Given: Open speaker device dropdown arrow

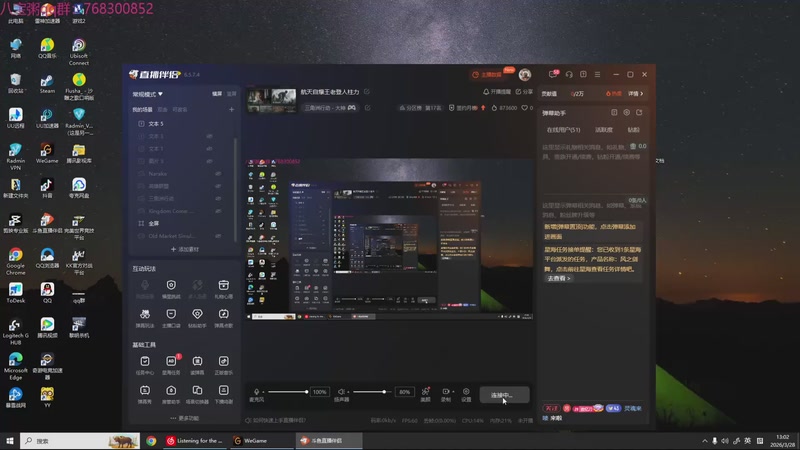Looking at the screenshot, I should pyautogui.click(x=348, y=392).
